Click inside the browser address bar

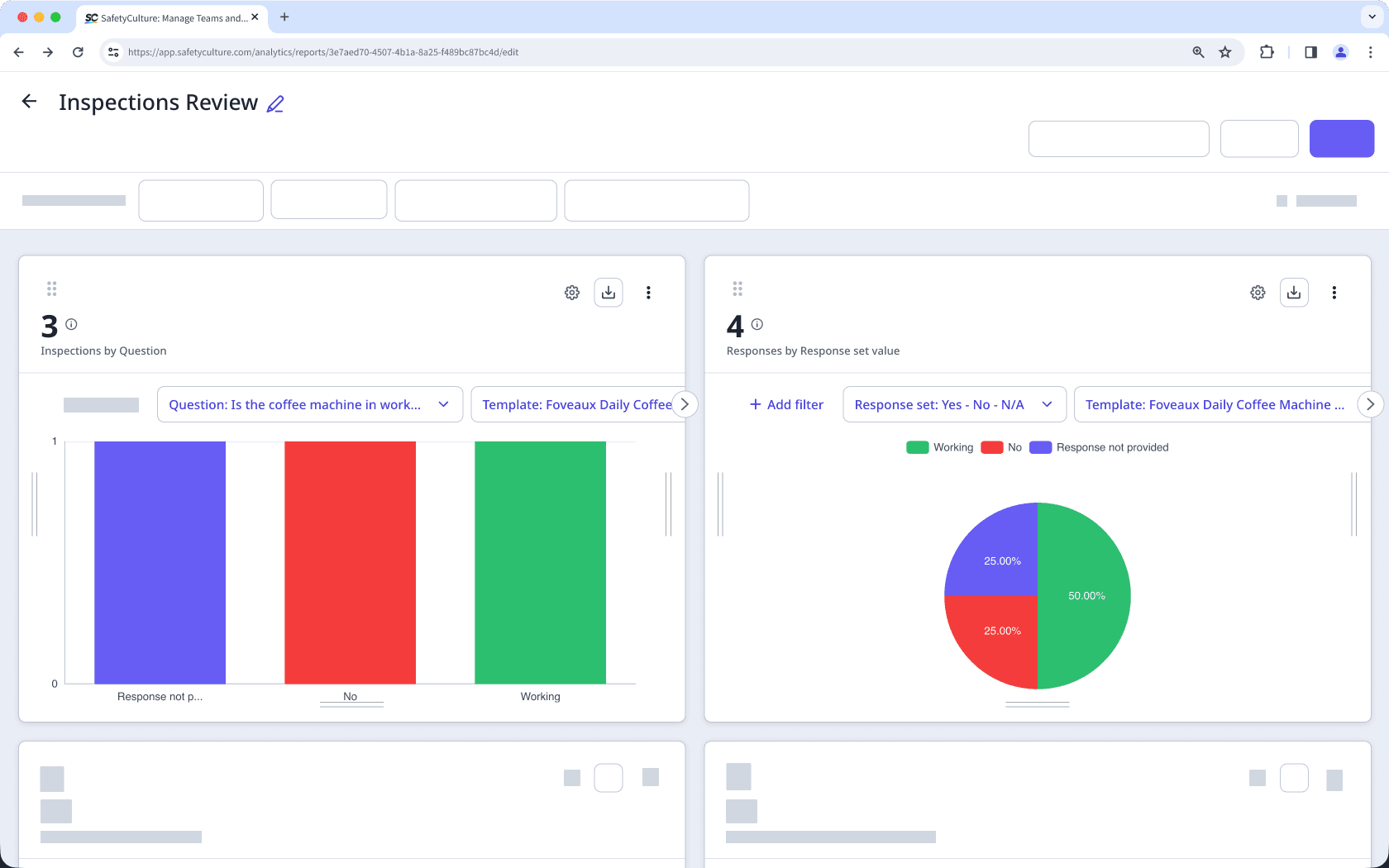click(x=322, y=51)
